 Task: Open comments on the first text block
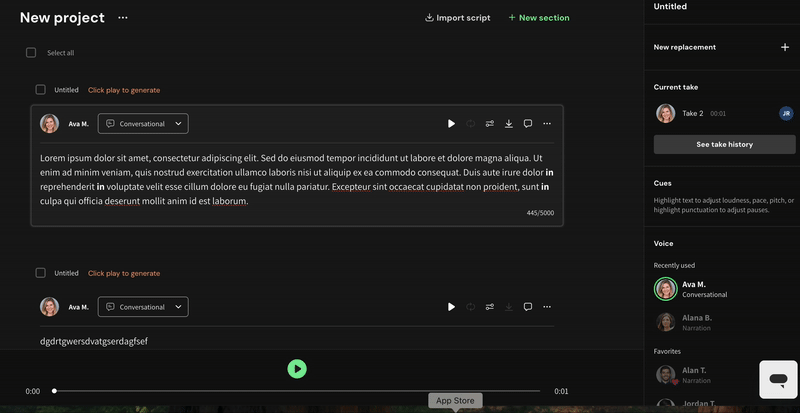click(x=528, y=124)
